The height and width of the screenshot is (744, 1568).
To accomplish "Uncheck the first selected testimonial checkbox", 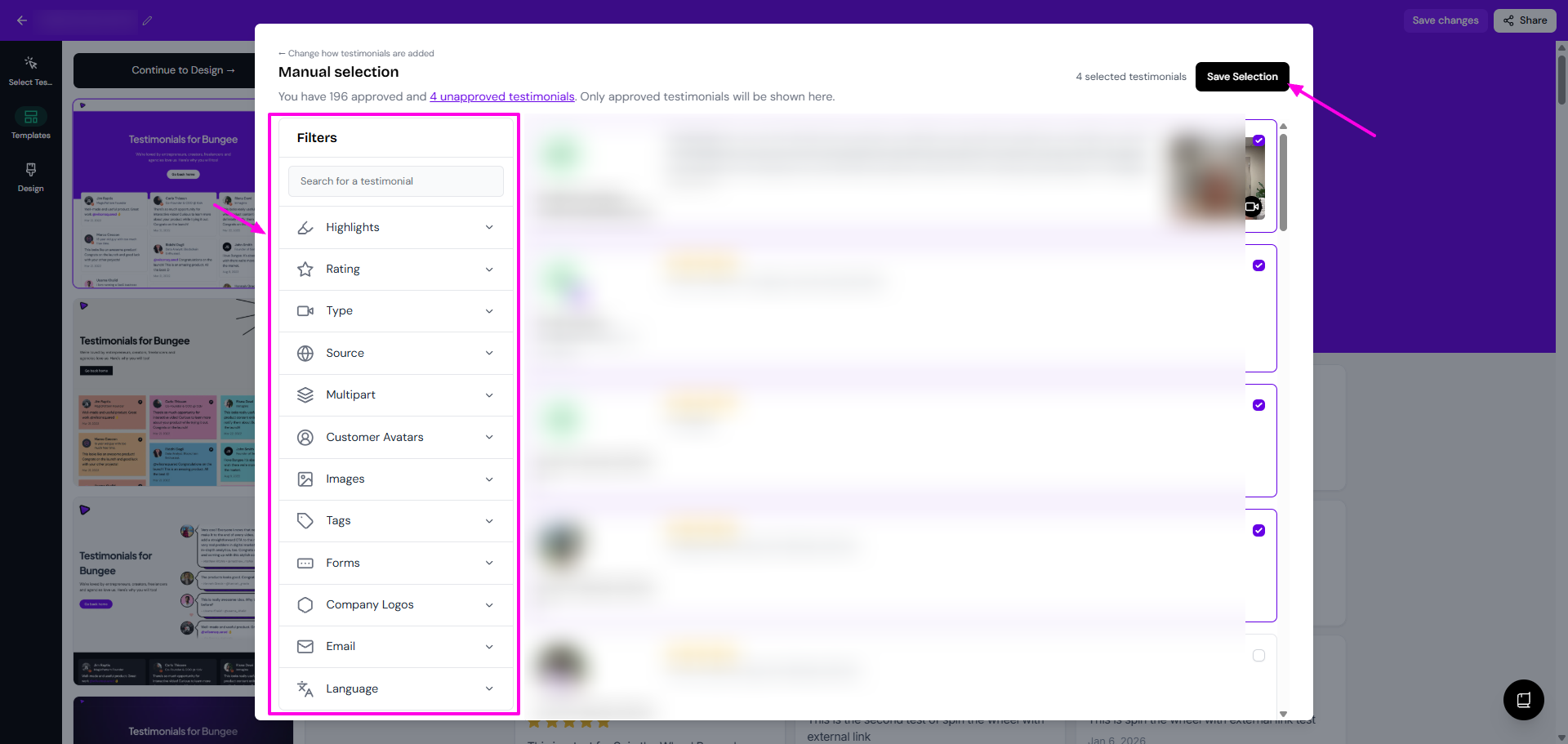I will (1258, 140).
